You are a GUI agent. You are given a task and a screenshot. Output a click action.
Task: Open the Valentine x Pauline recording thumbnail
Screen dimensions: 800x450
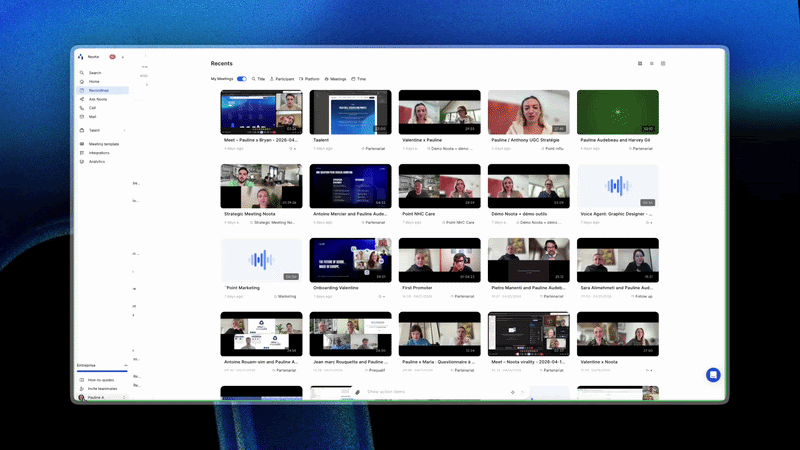439,112
